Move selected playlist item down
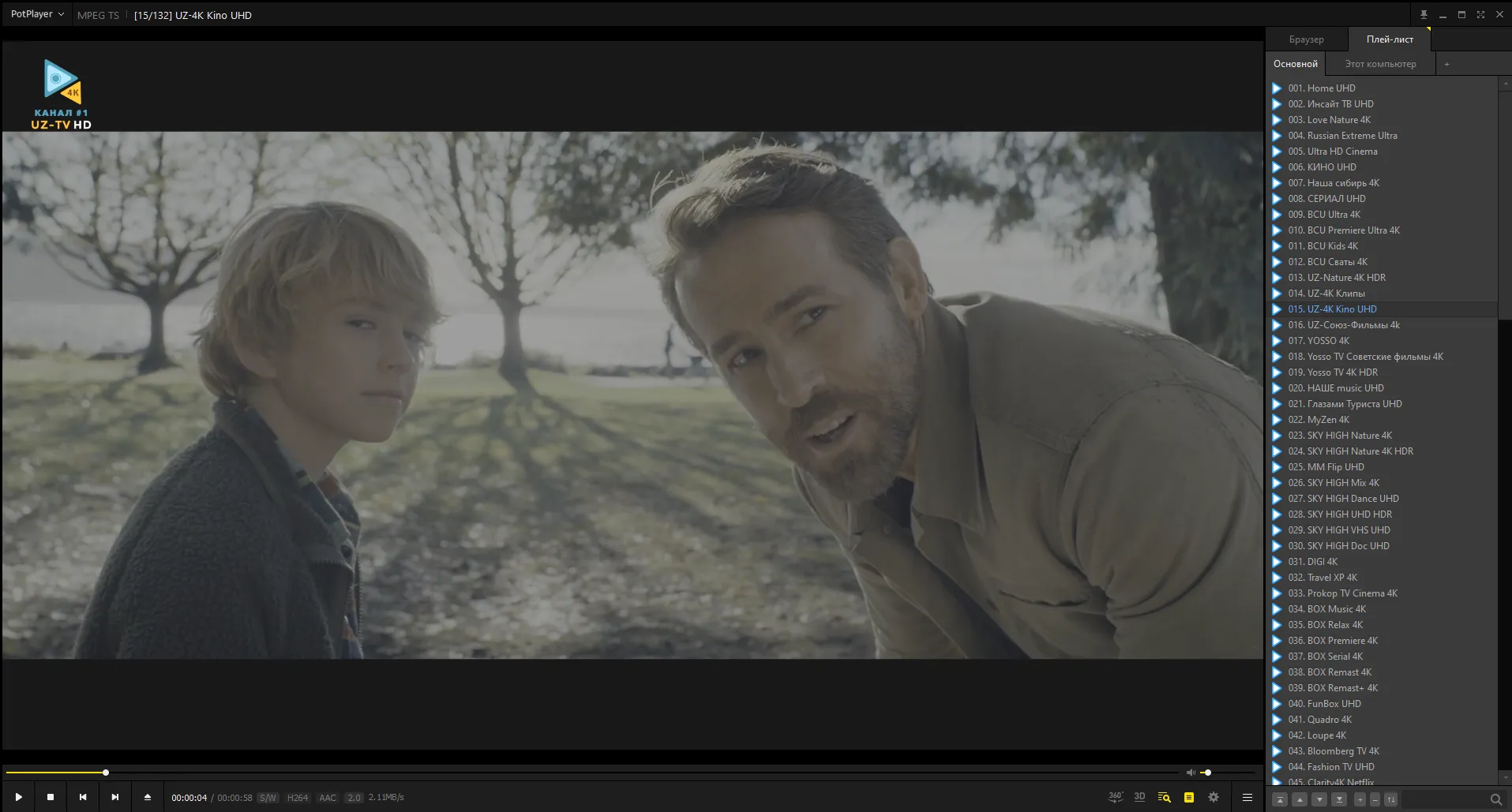Image resolution: width=1512 pixels, height=812 pixels. 1319,799
